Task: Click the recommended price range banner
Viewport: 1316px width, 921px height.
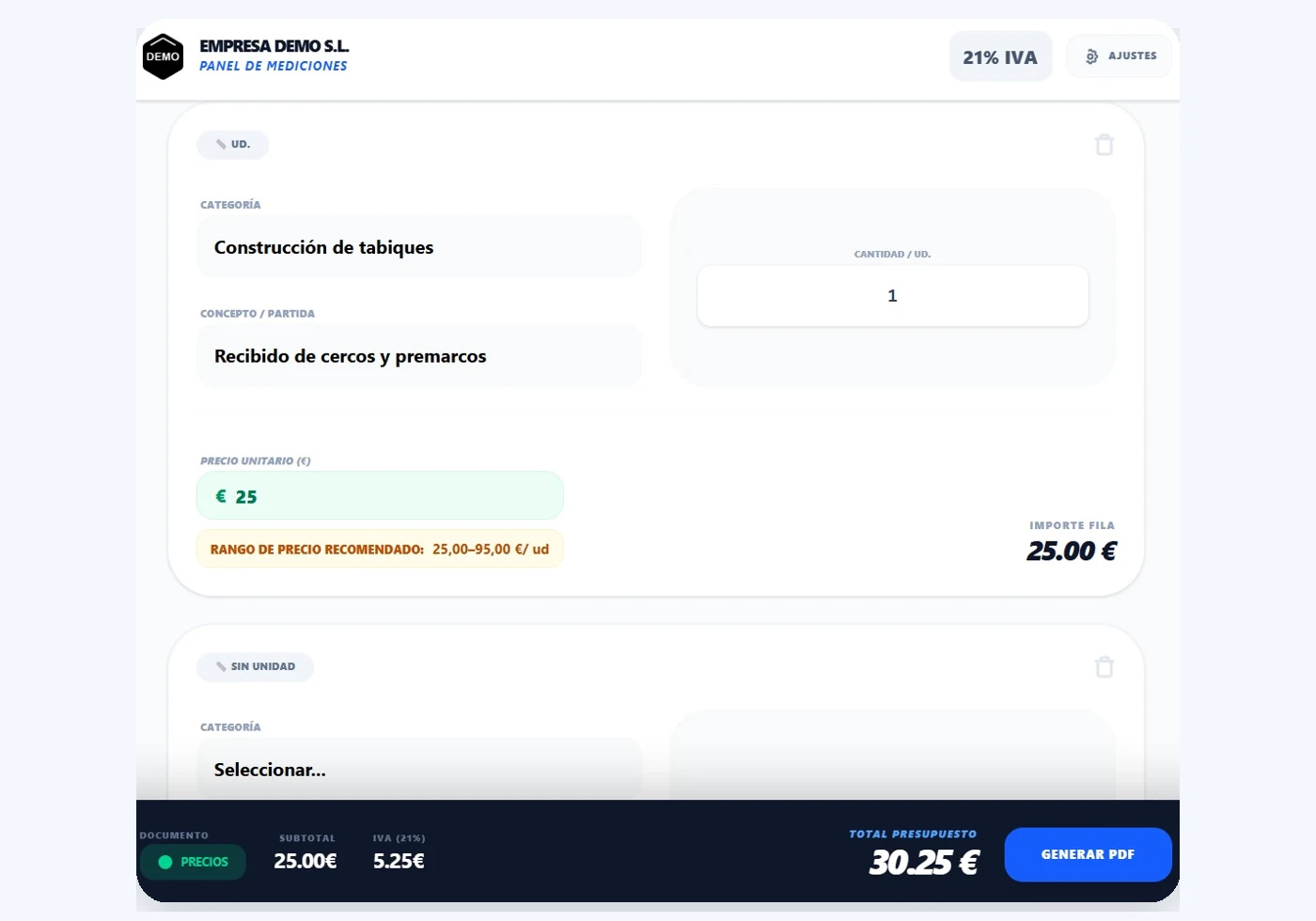Action: pos(380,549)
